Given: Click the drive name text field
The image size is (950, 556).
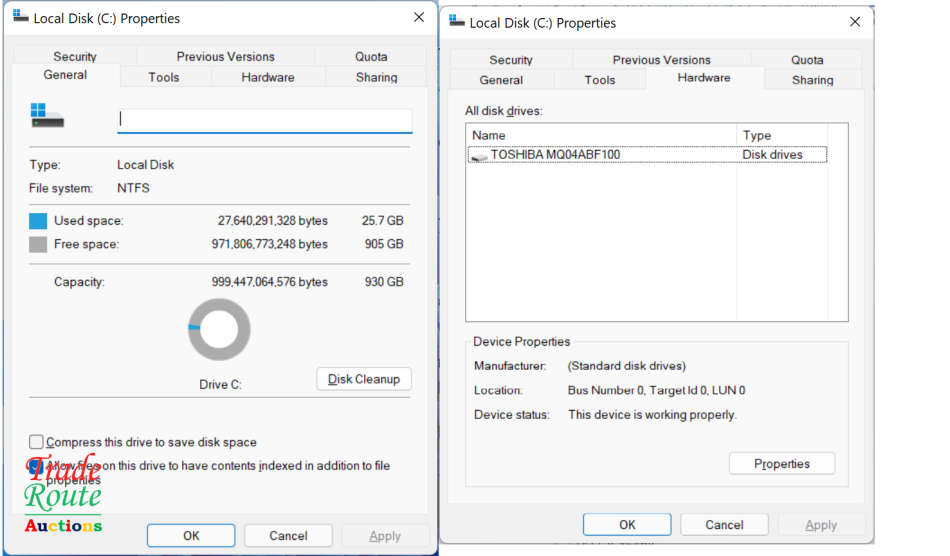Looking at the screenshot, I should [265, 120].
